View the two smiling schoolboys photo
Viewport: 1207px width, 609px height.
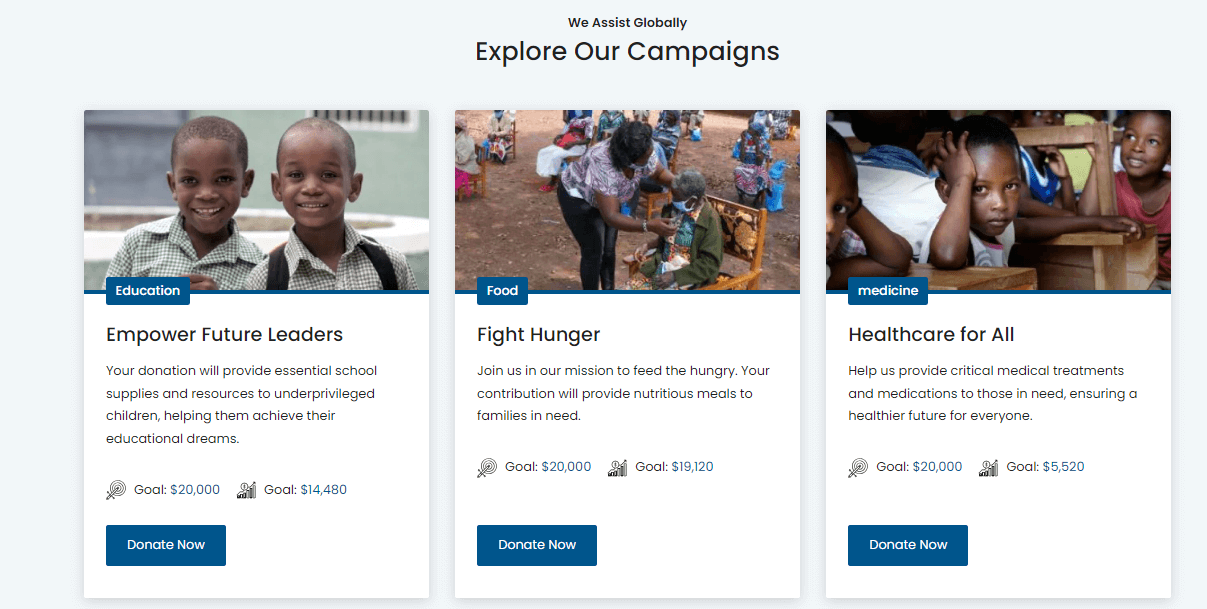pyautogui.click(x=256, y=200)
